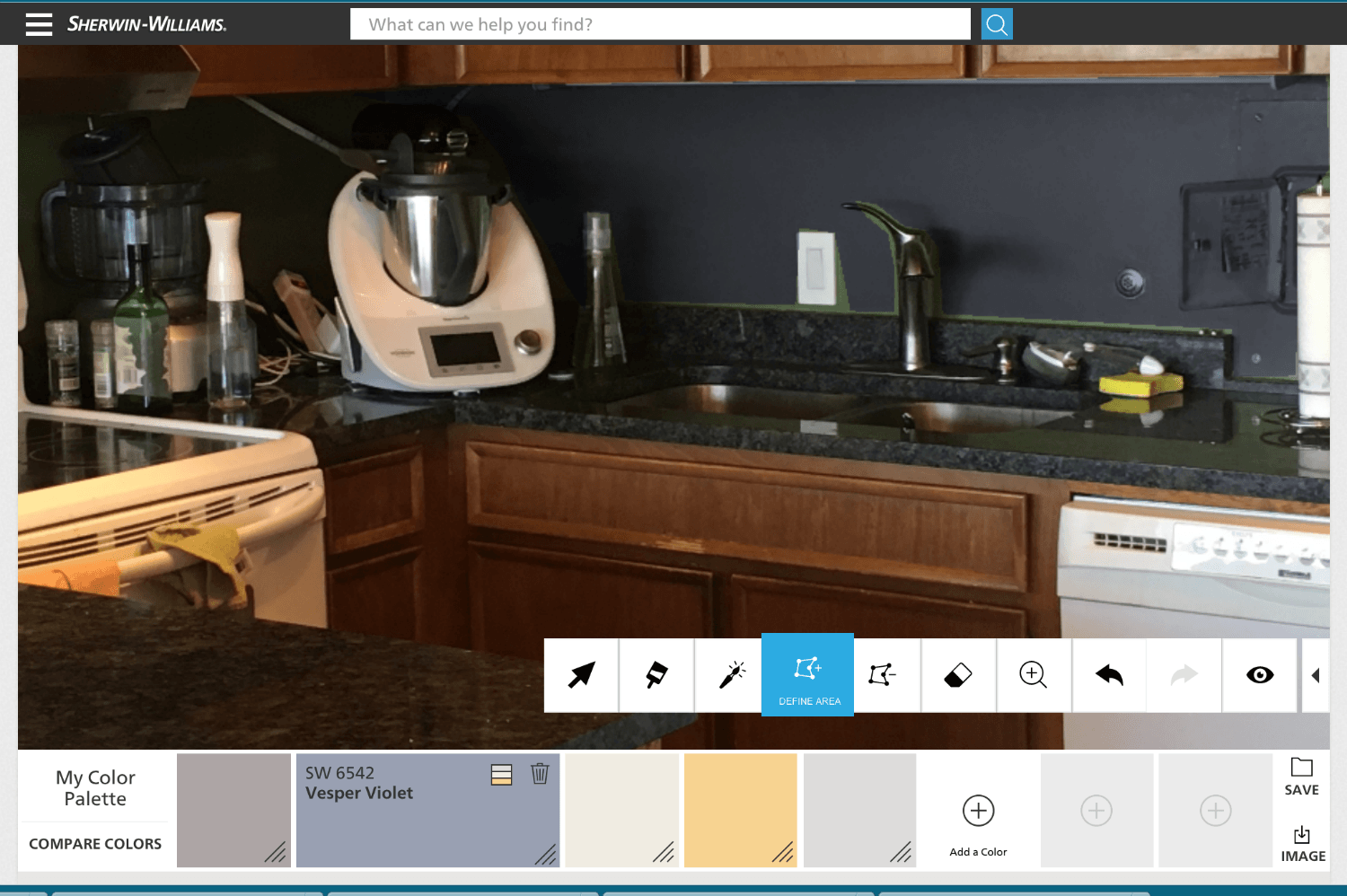Select the mauve gray palette swatch
This screenshot has width=1347, height=896.
(233, 810)
